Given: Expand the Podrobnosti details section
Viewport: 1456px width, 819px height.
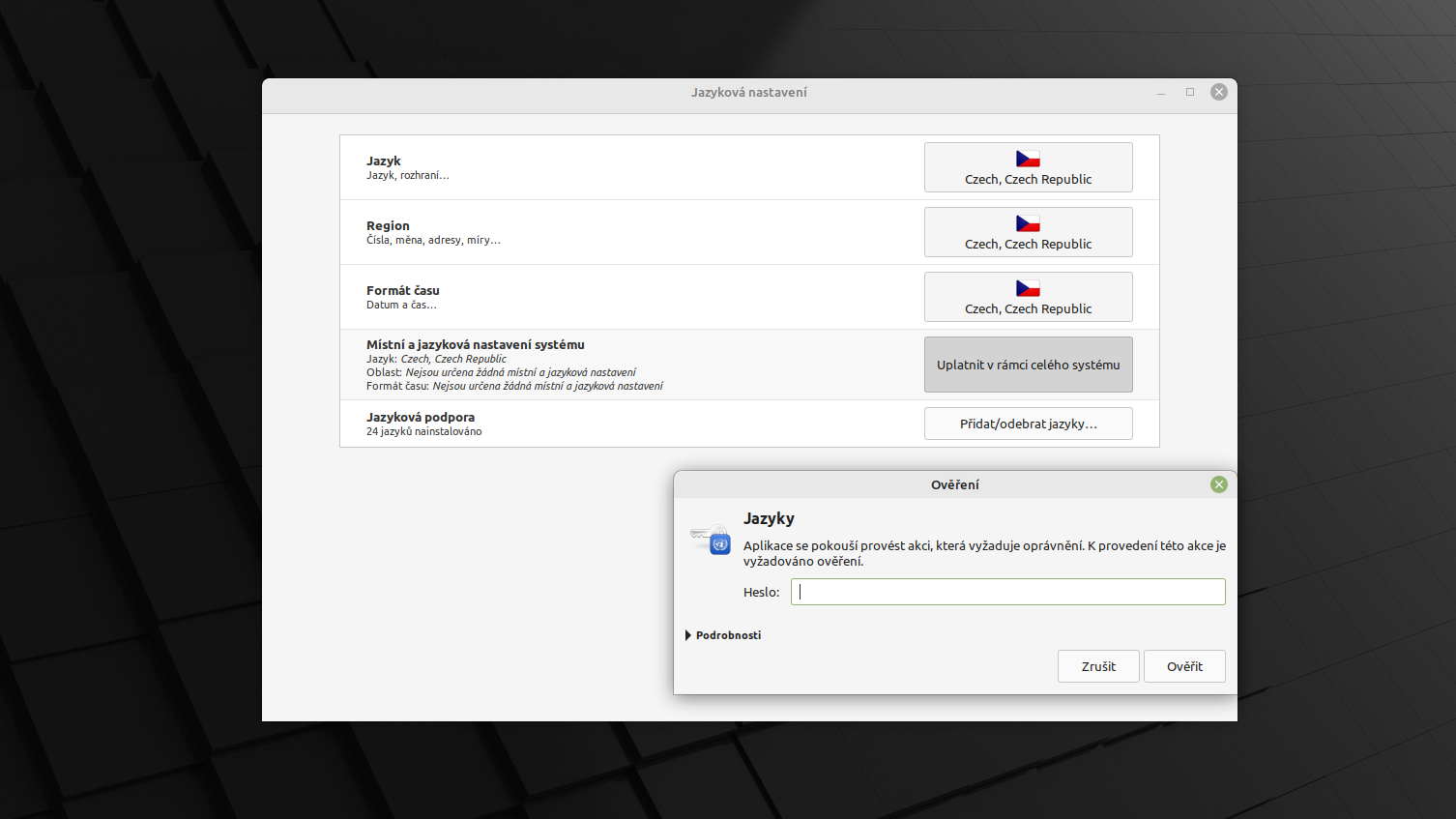Looking at the screenshot, I should [x=723, y=635].
